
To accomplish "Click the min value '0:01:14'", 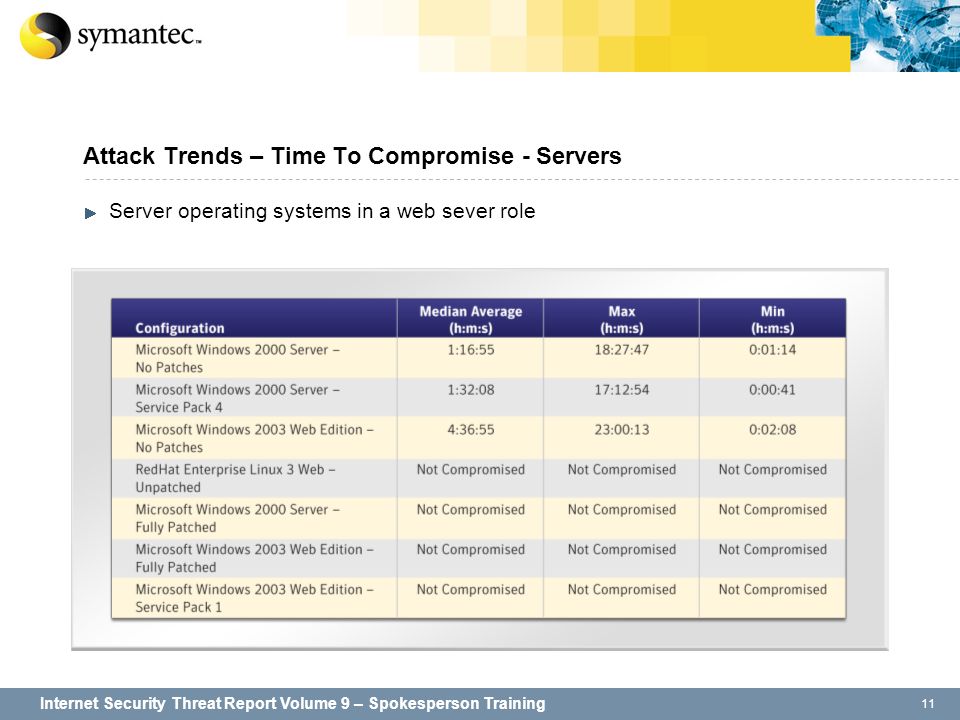I will [773, 350].
